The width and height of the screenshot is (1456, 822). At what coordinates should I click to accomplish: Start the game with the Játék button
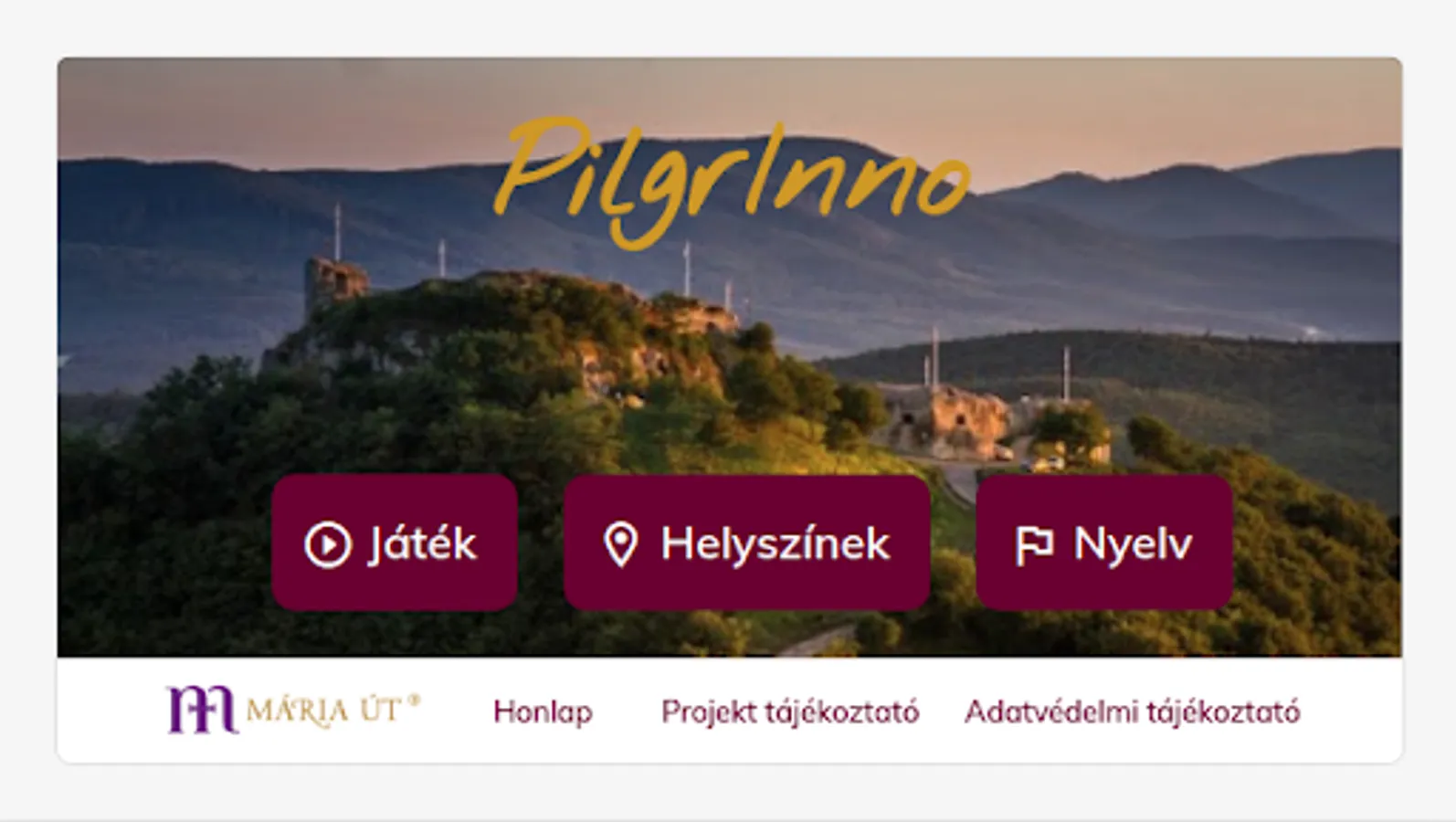point(395,543)
